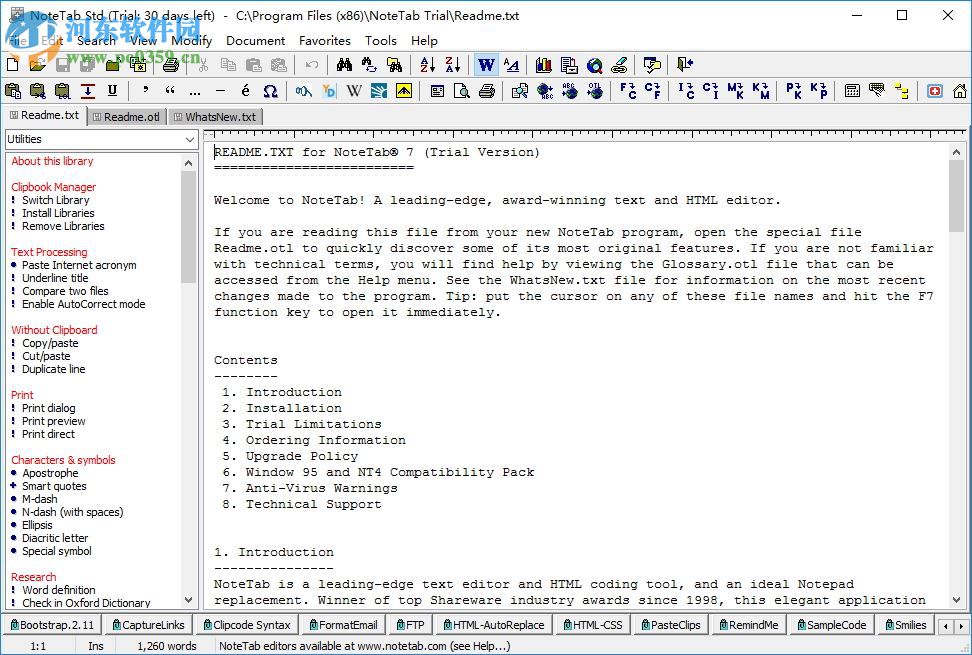Click the New document icon
The image size is (972, 655).
[x=12, y=64]
